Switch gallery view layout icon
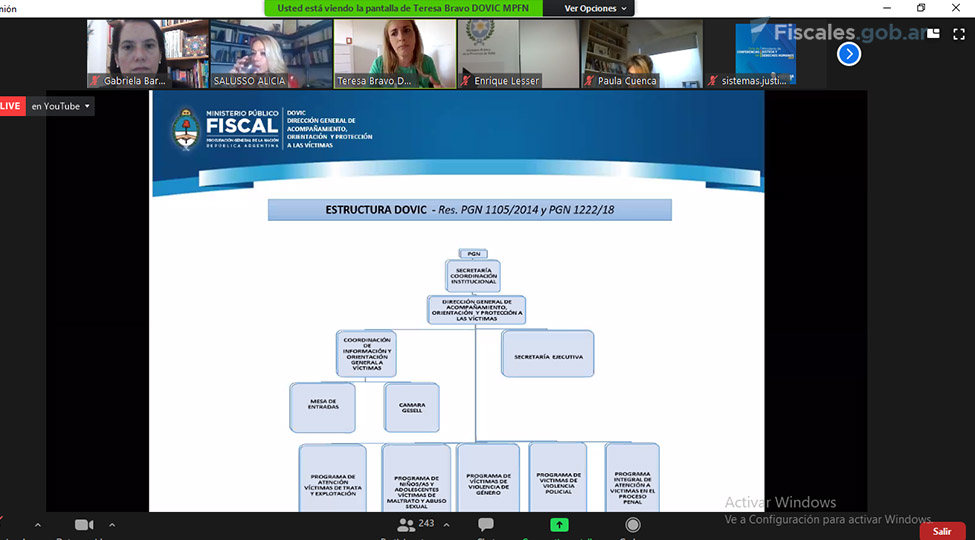975x540 pixels. tap(933, 32)
